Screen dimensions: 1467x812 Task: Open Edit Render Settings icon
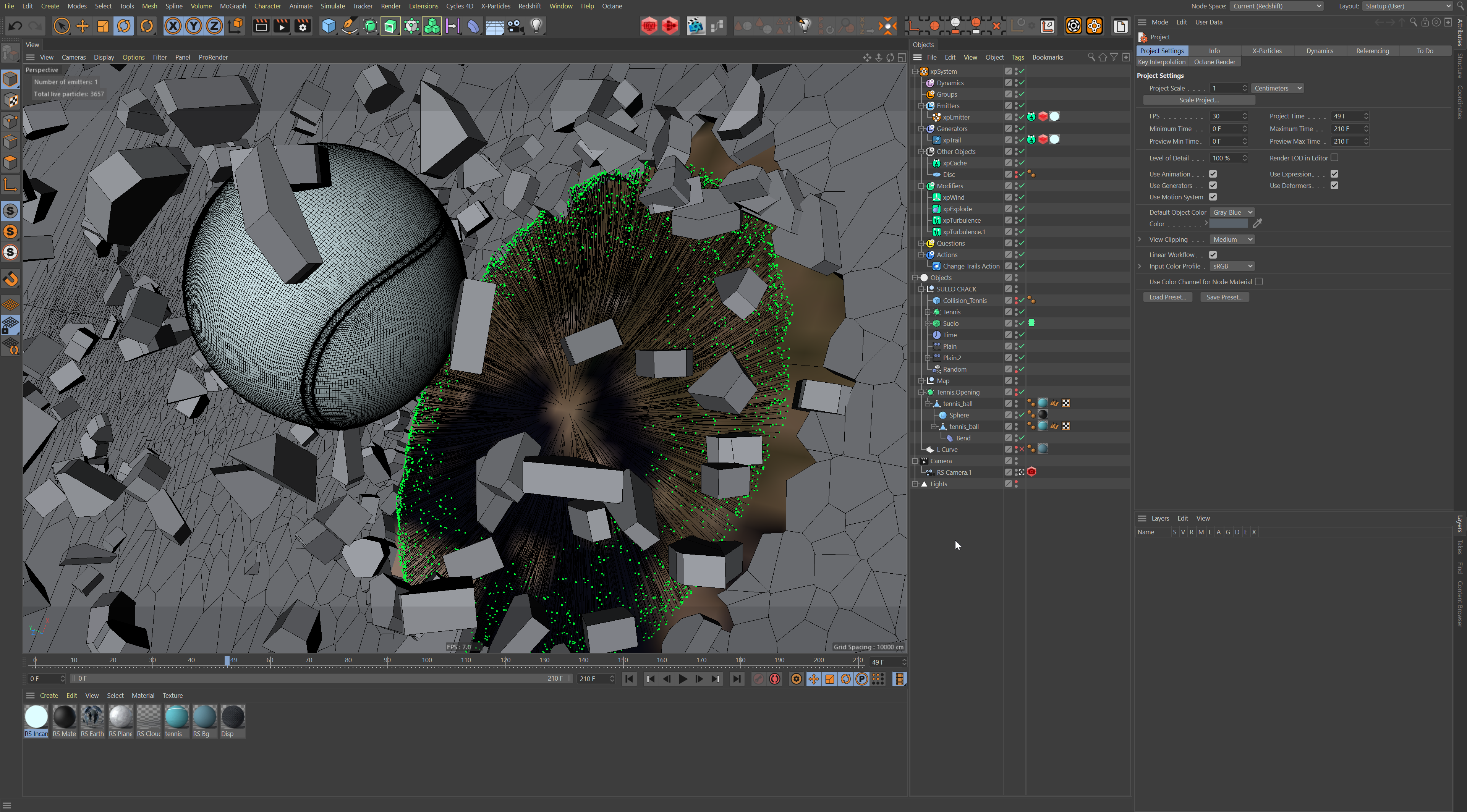(303, 26)
